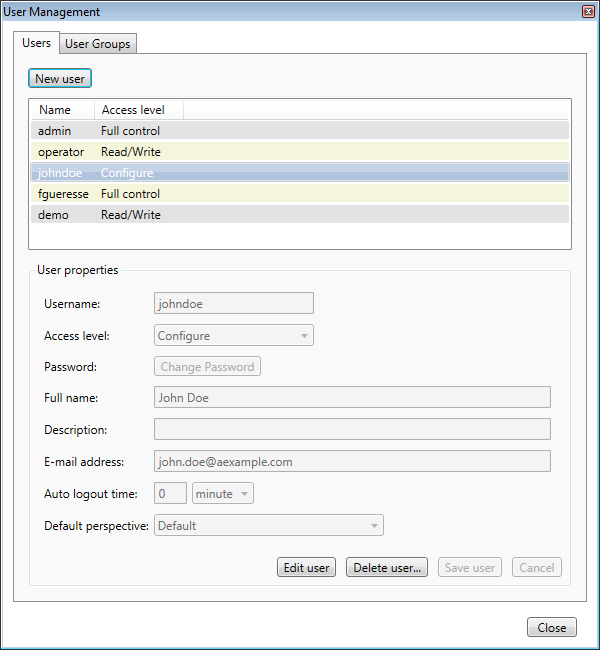Select the fgueresse user row

pos(63,194)
